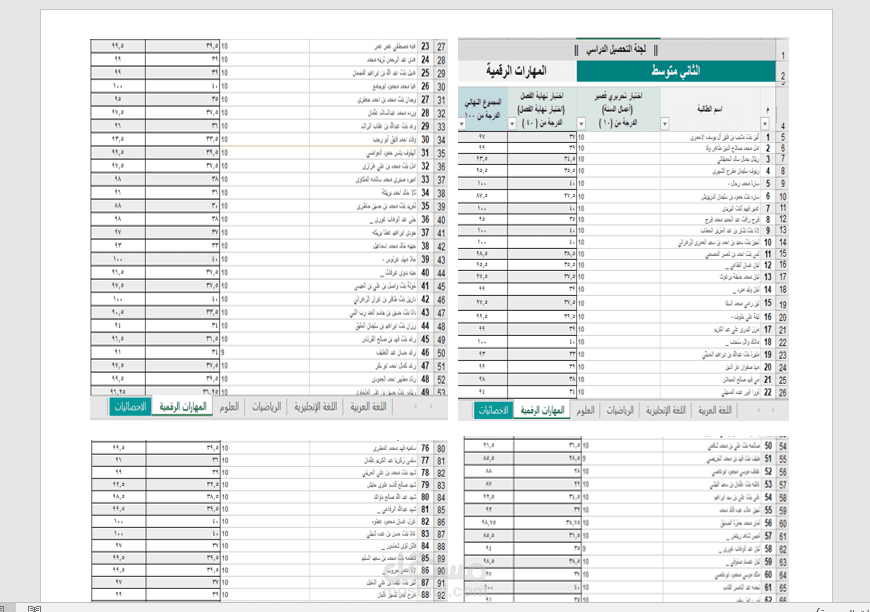Click Excel row header 91
The width and height of the screenshot is (870, 612).
point(441,583)
